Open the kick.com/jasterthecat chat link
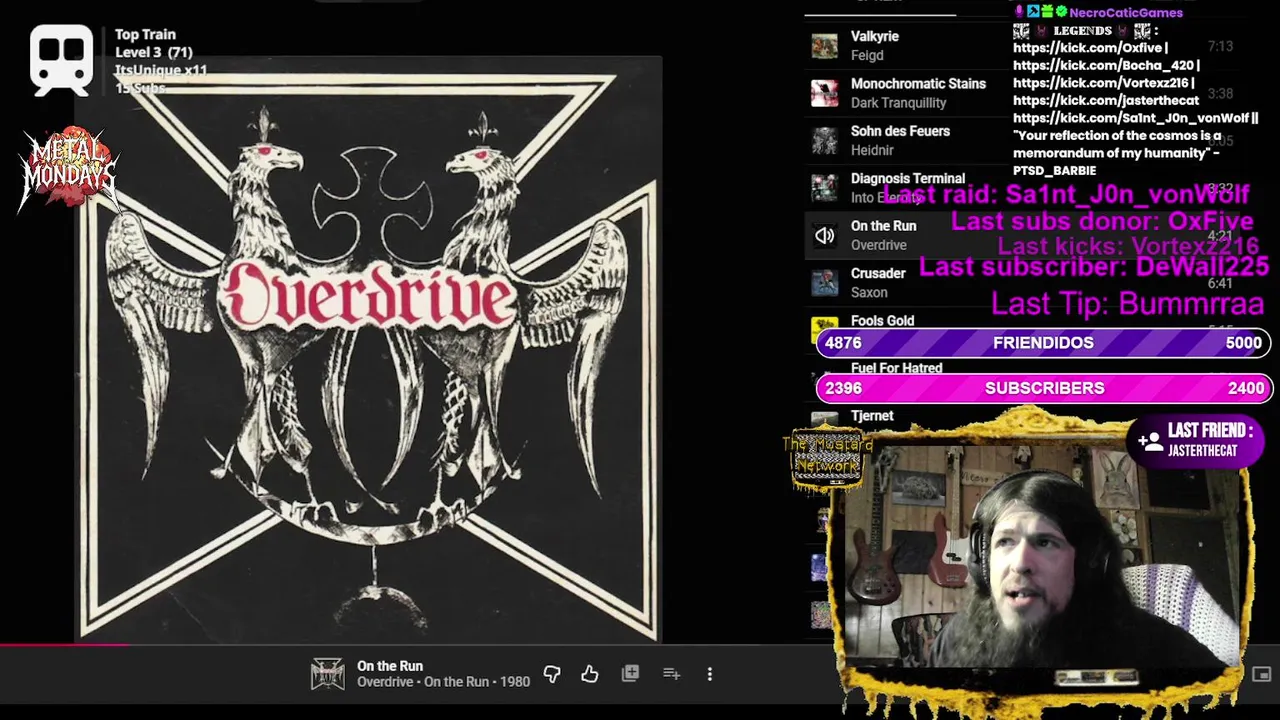 click(x=1106, y=102)
